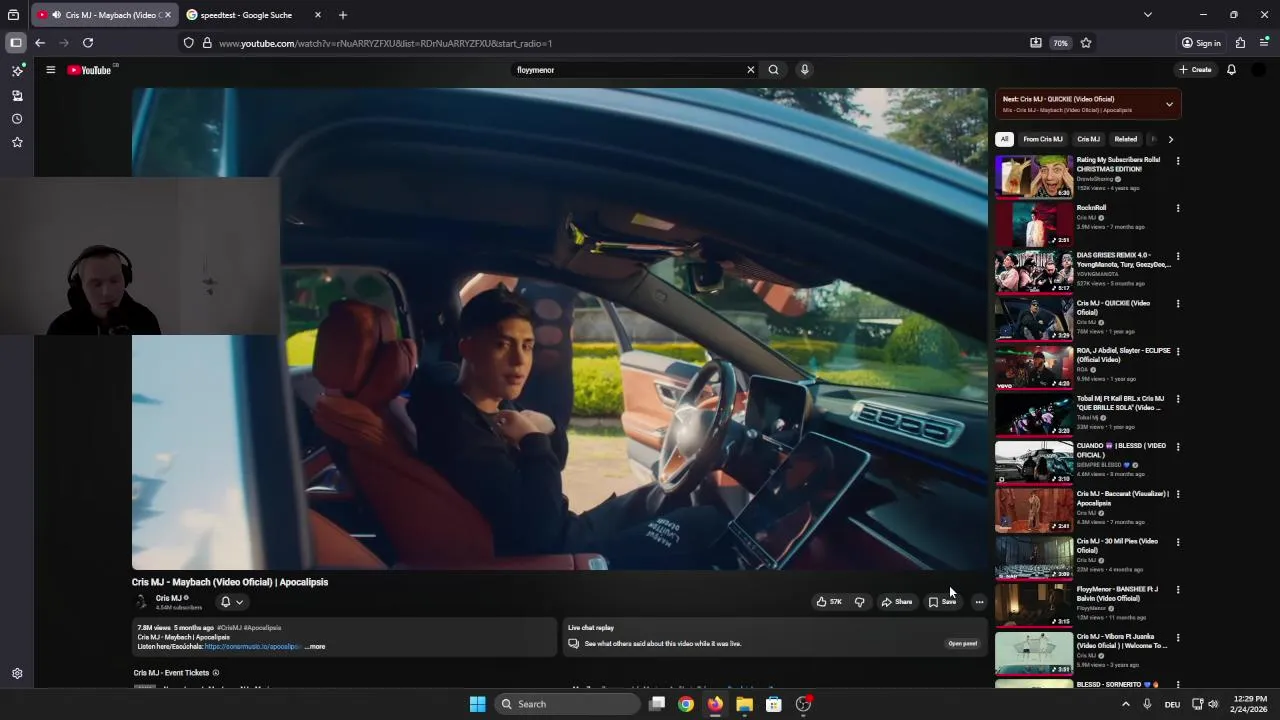Viewport: 1280px width, 720px height.
Task: Open sidebar history clock icon
Action: 17,119
